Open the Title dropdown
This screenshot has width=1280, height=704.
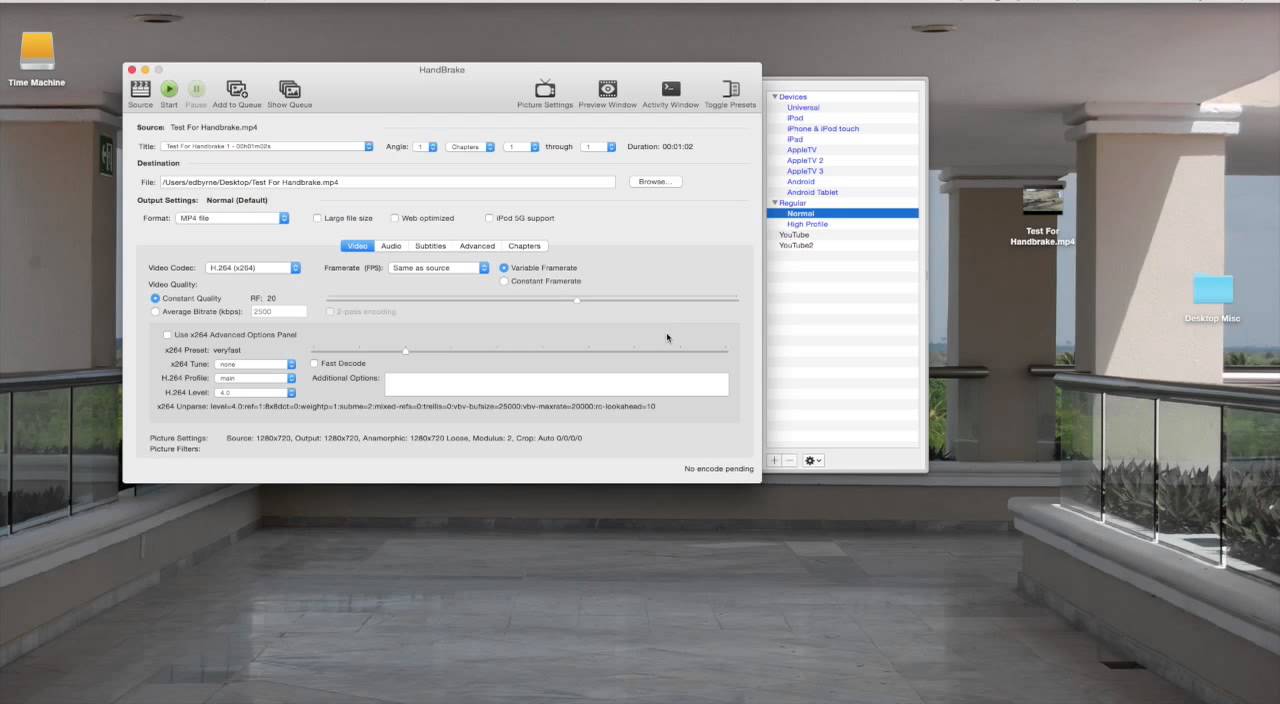(x=267, y=147)
